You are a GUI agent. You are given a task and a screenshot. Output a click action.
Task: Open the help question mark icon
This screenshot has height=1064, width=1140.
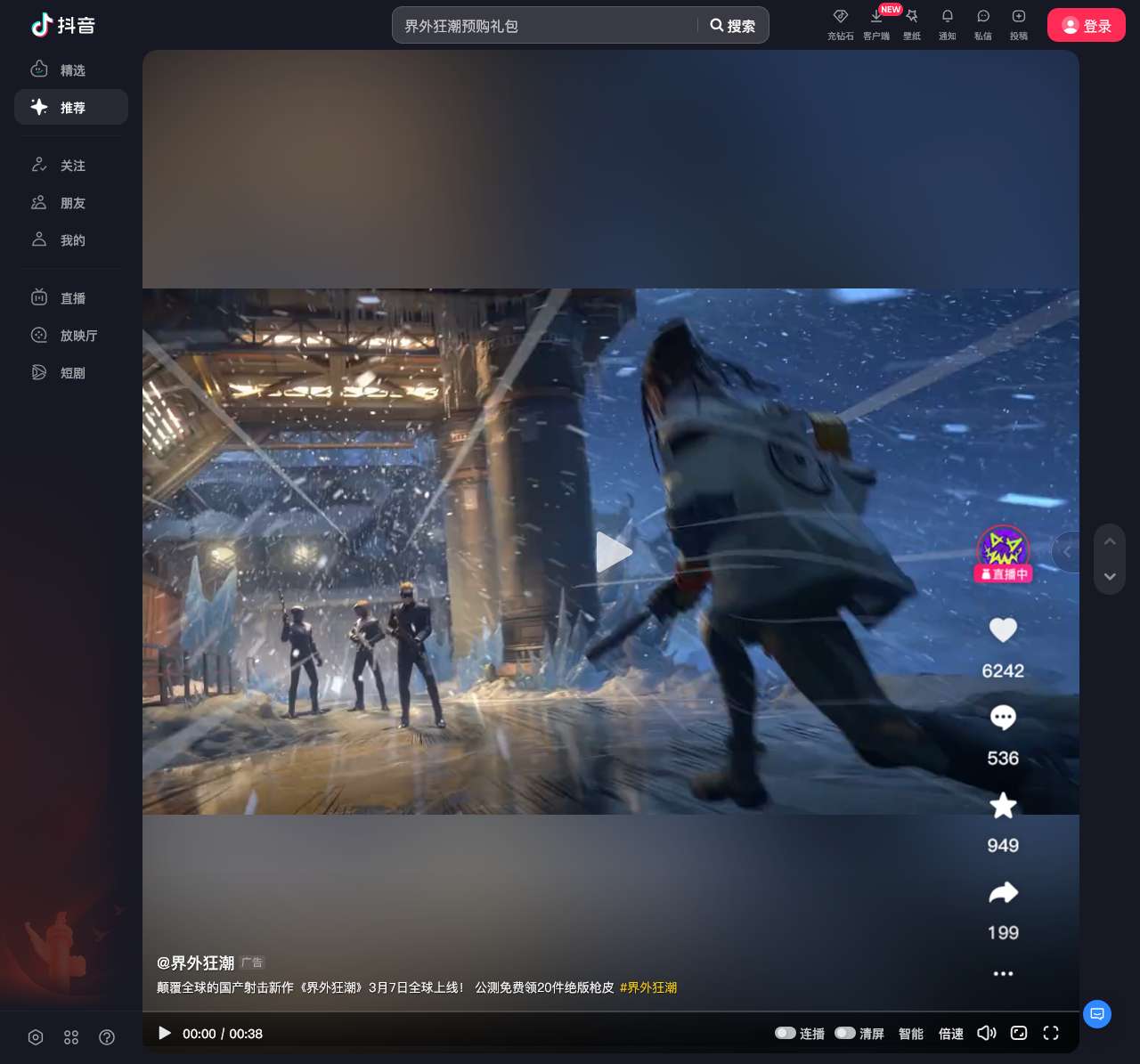point(107,1037)
